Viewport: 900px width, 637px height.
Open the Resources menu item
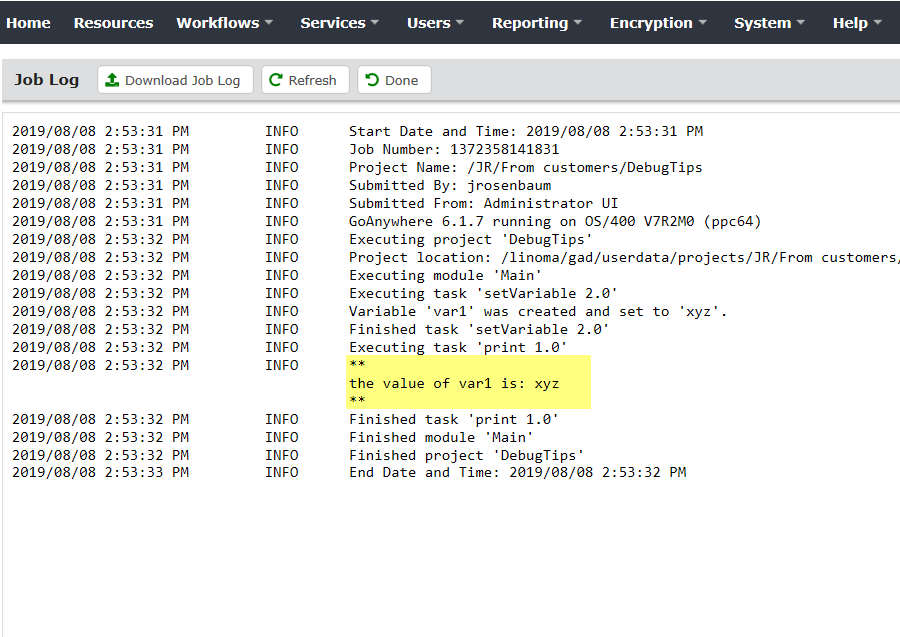tap(113, 23)
